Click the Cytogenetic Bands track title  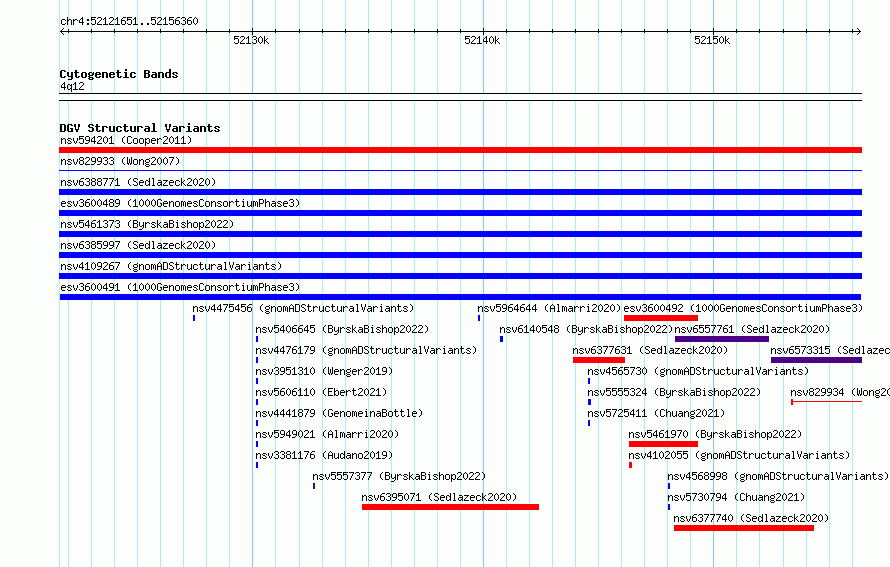click(x=119, y=74)
